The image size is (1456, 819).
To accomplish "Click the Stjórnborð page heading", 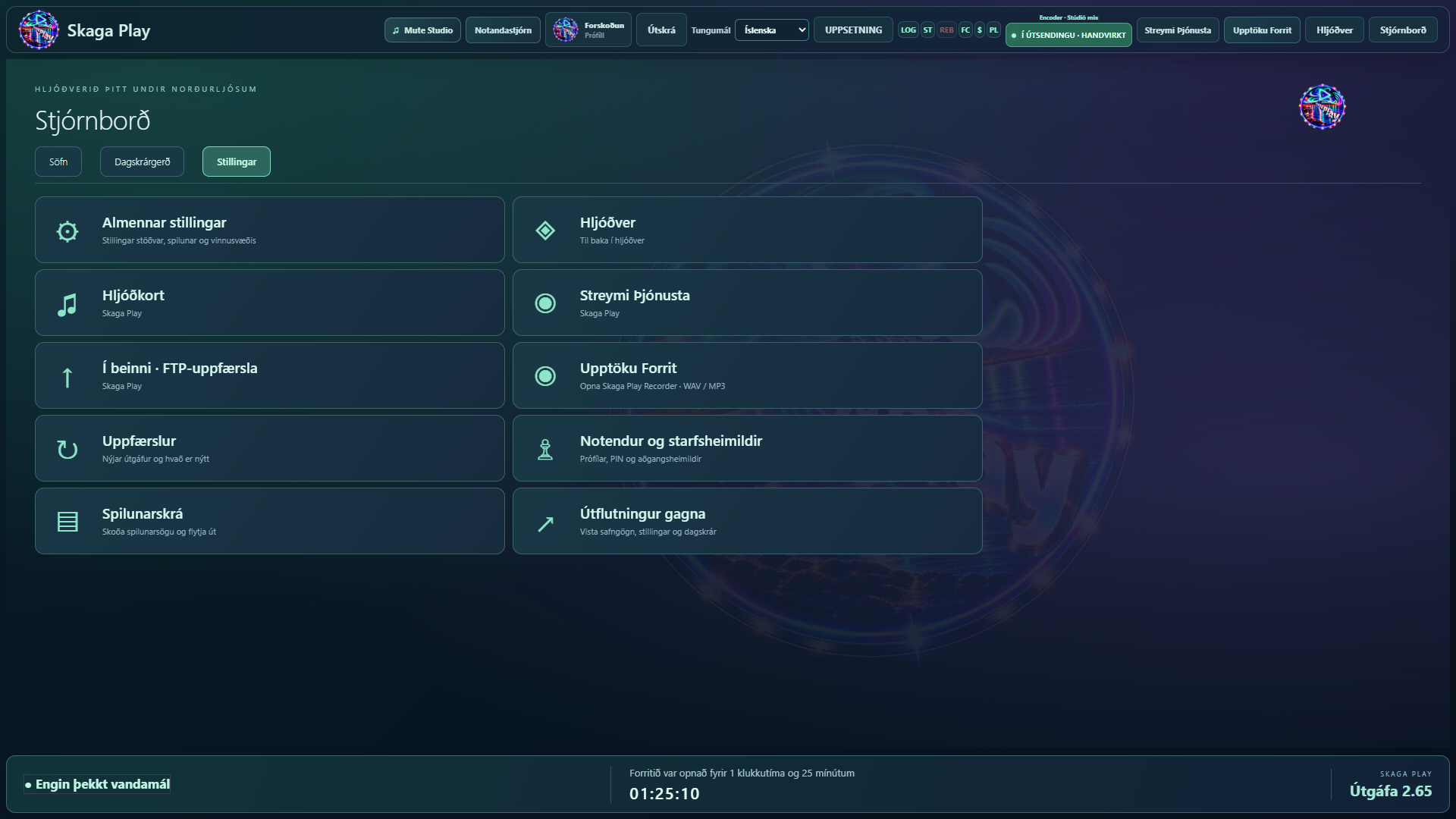I will [93, 121].
